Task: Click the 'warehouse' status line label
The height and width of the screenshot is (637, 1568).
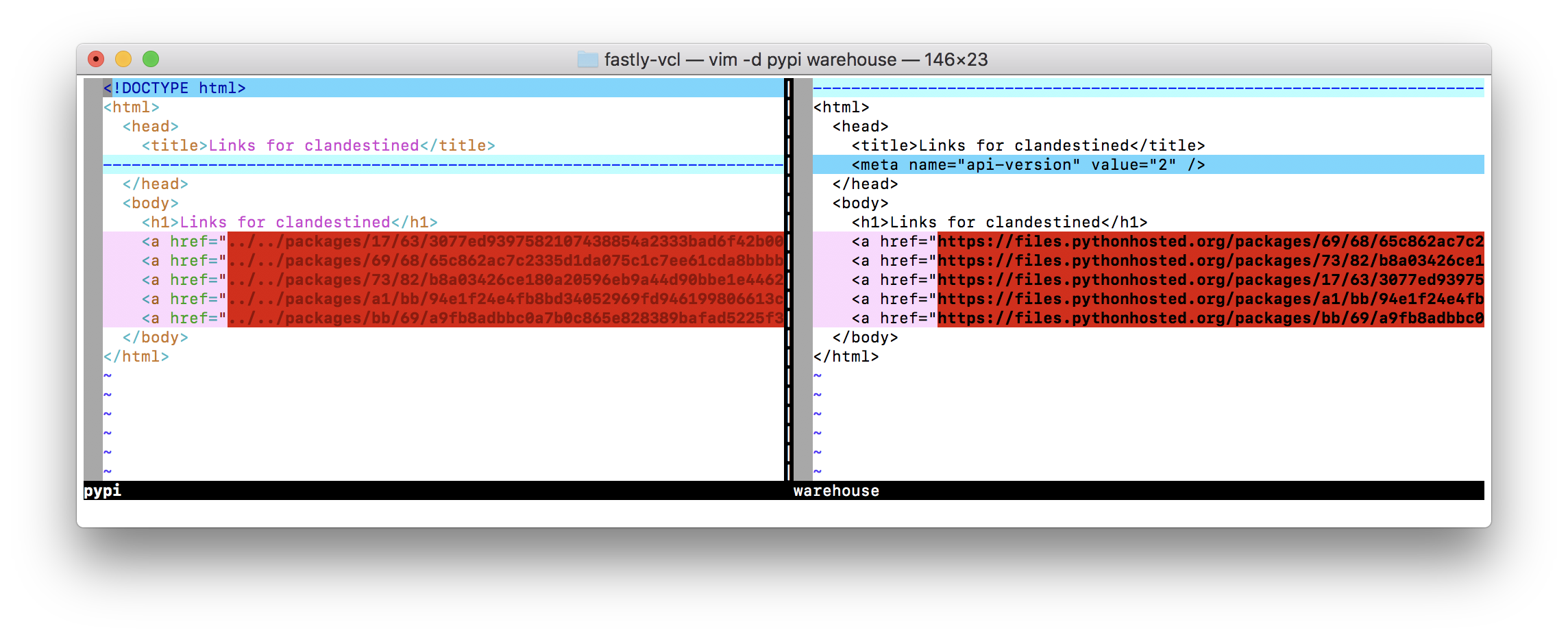Action: [836, 490]
